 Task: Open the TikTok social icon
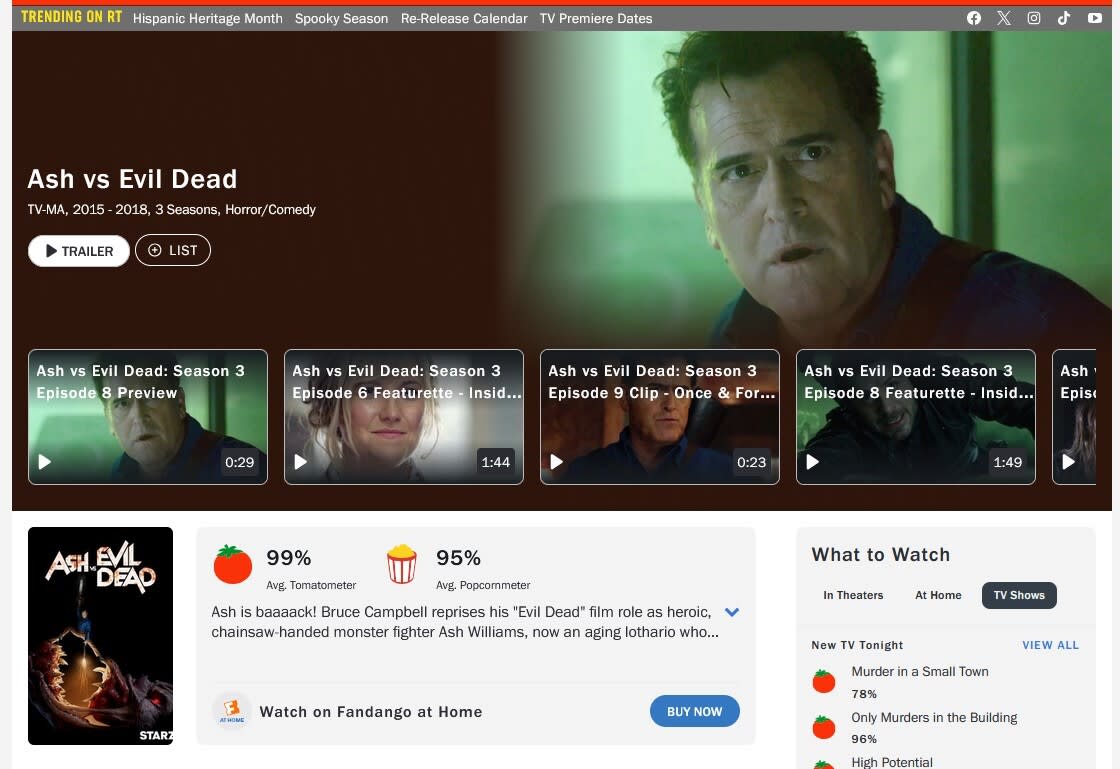tap(1064, 18)
